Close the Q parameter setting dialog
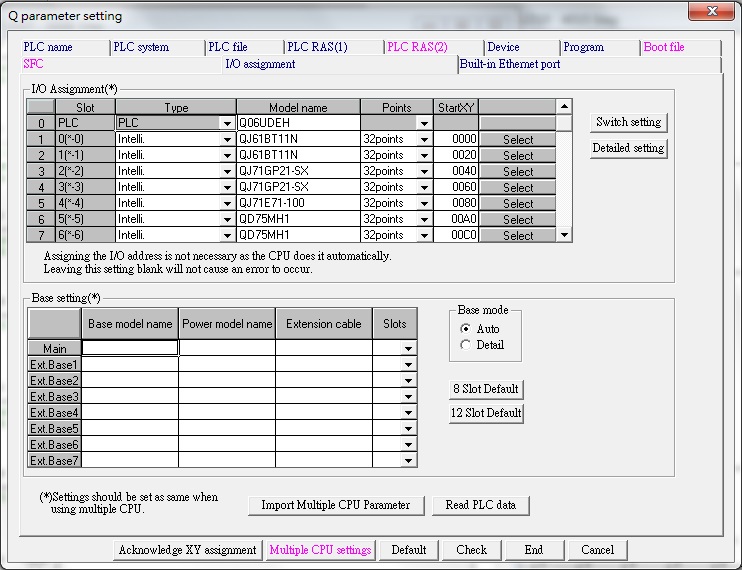This screenshot has width=742, height=570. point(711,13)
